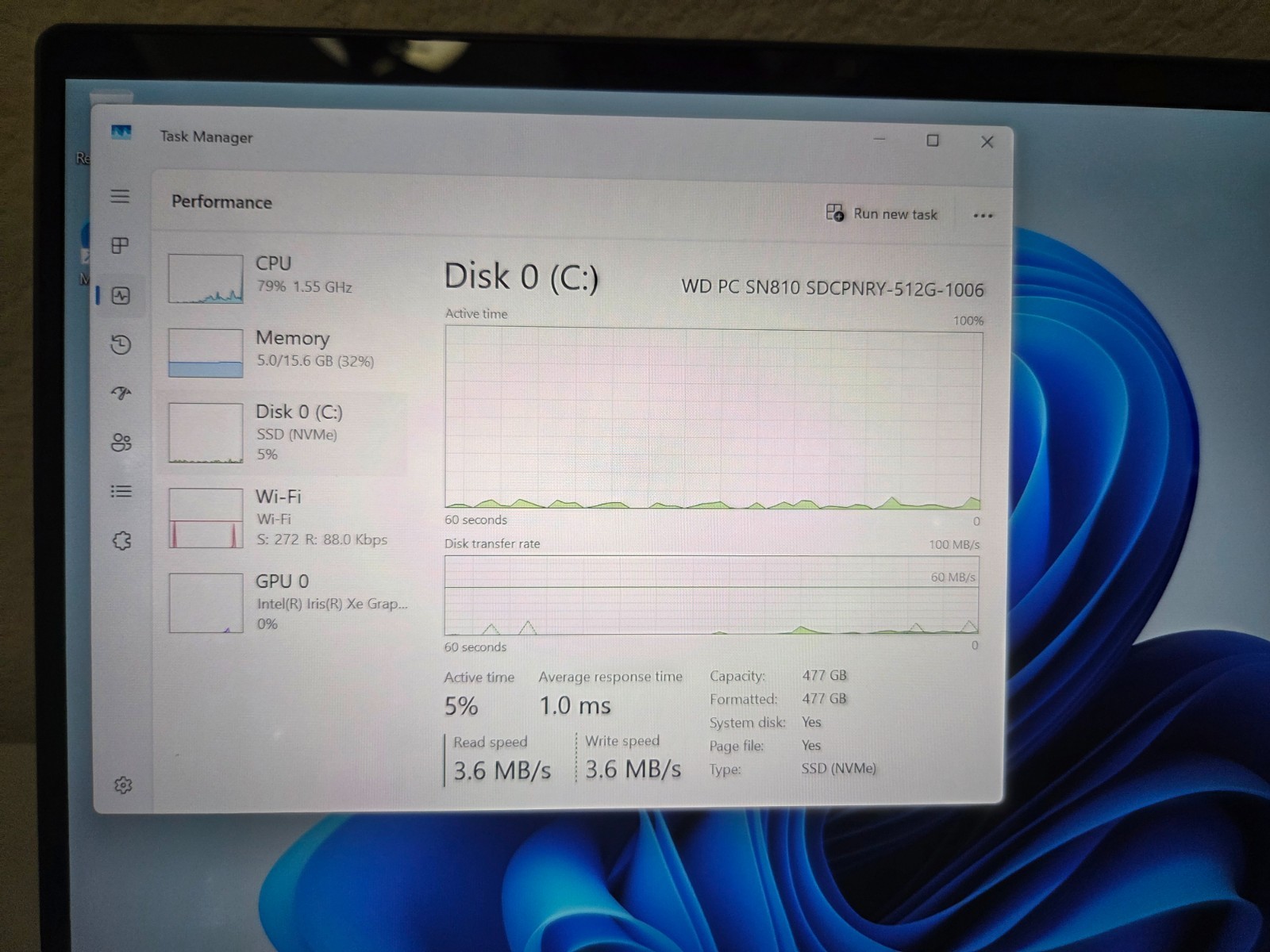Open the three-dot more options menu
1270x952 pixels.
(x=983, y=215)
